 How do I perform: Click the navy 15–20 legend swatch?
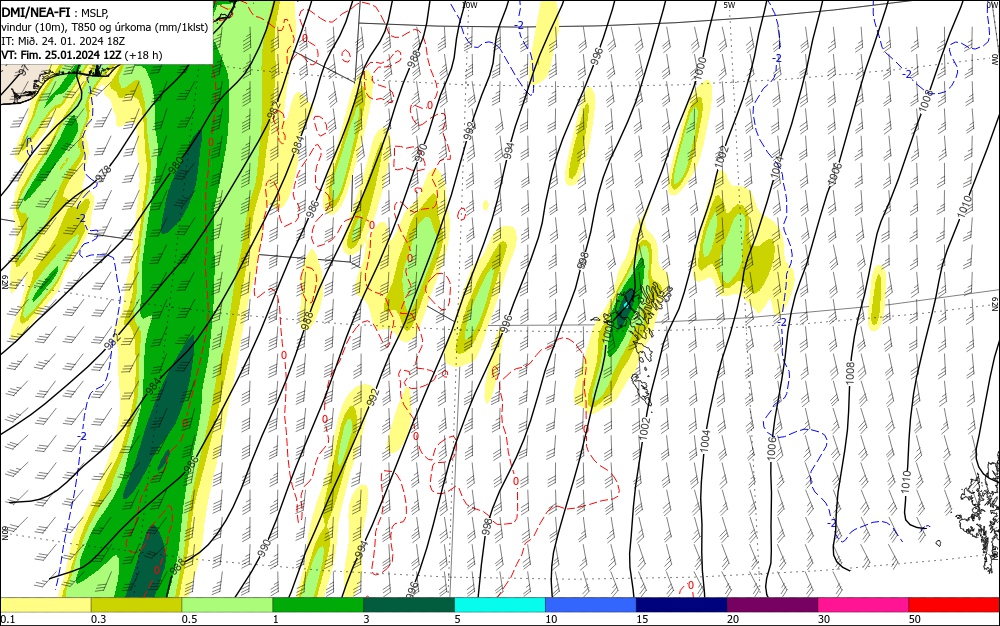[x=682, y=606]
